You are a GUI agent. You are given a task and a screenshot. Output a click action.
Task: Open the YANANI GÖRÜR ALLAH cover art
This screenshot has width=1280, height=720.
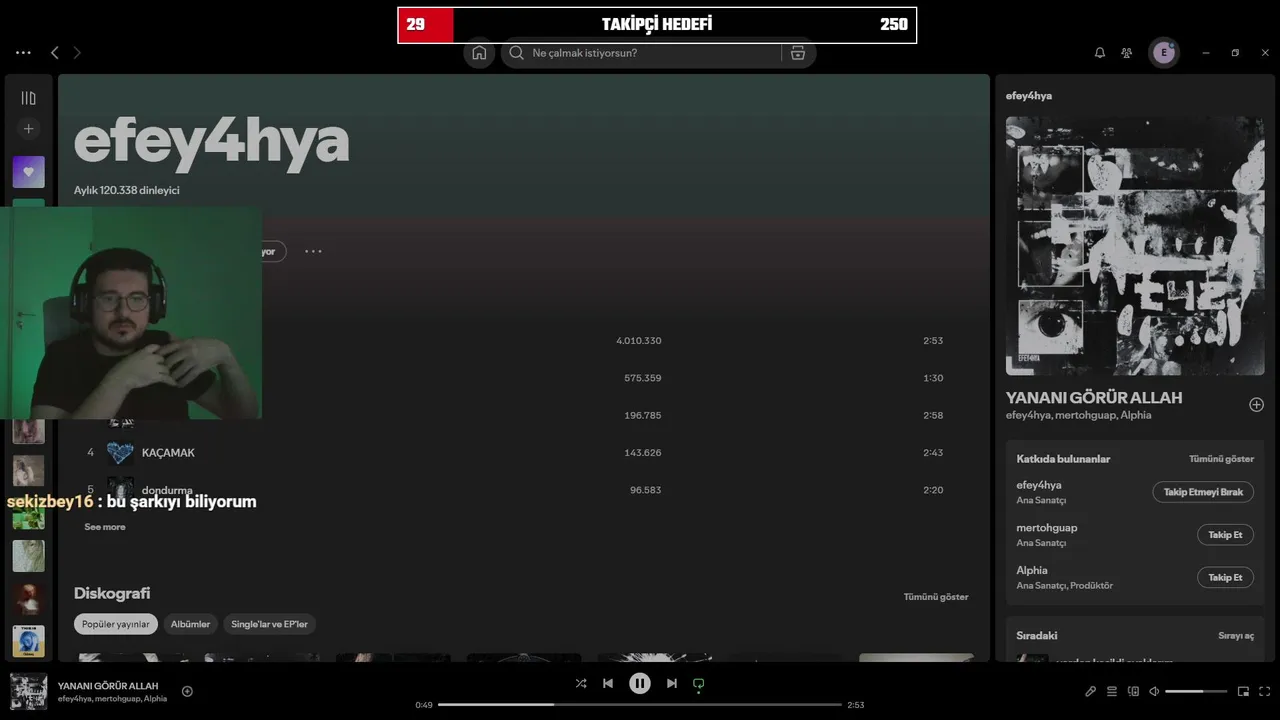pyautogui.click(x=1135, y=246)
